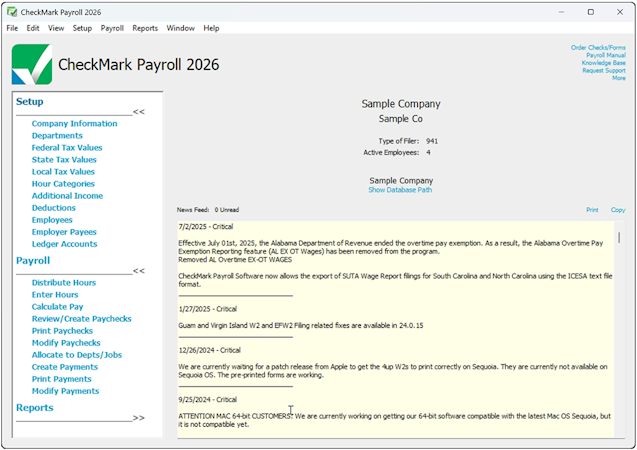Open the Knowledge Base link
Viewport: 637px width, 450px height.
coord(603,63)
